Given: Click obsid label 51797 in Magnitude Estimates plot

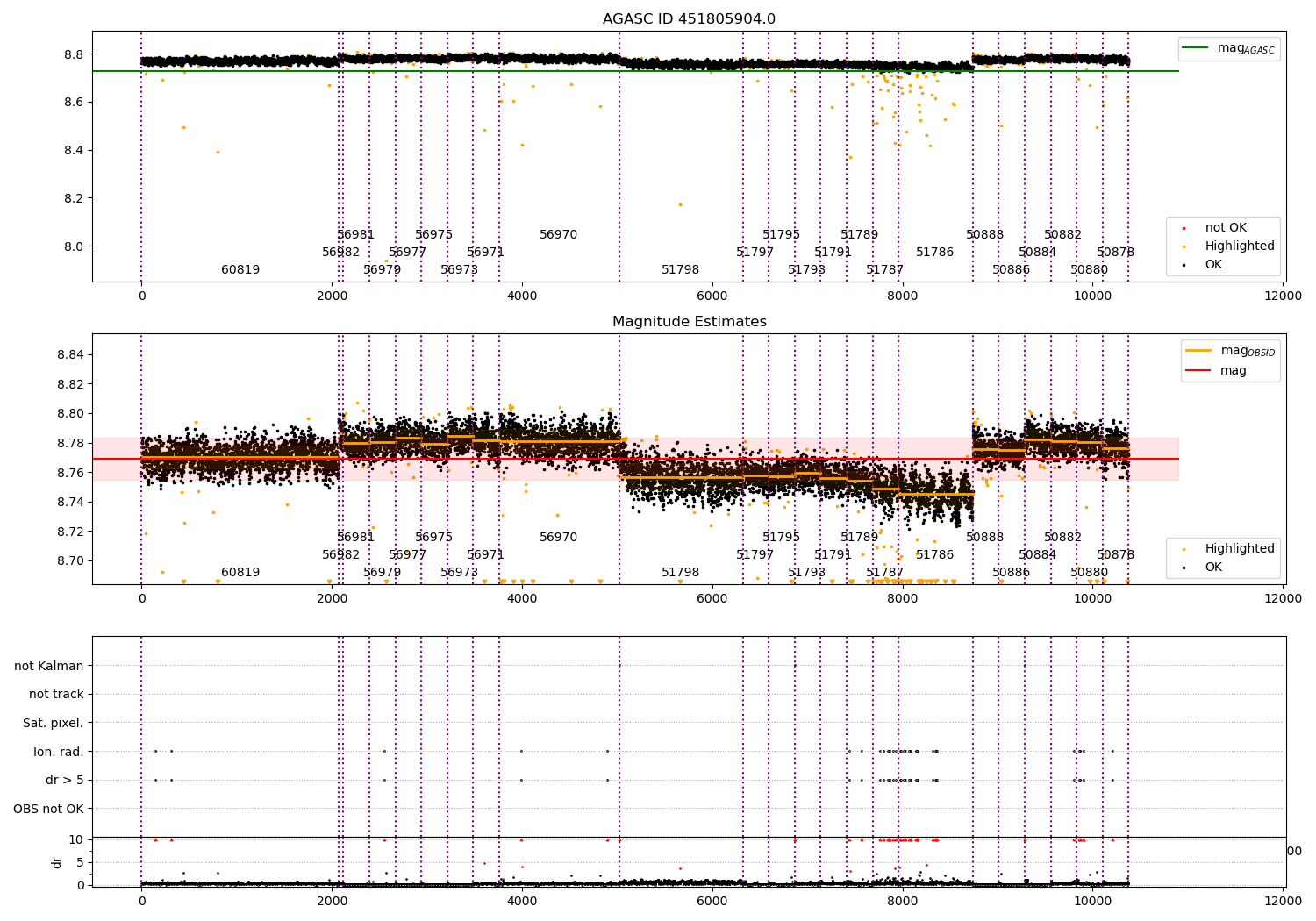Looking at the screenshot, I should click(755, 555).
